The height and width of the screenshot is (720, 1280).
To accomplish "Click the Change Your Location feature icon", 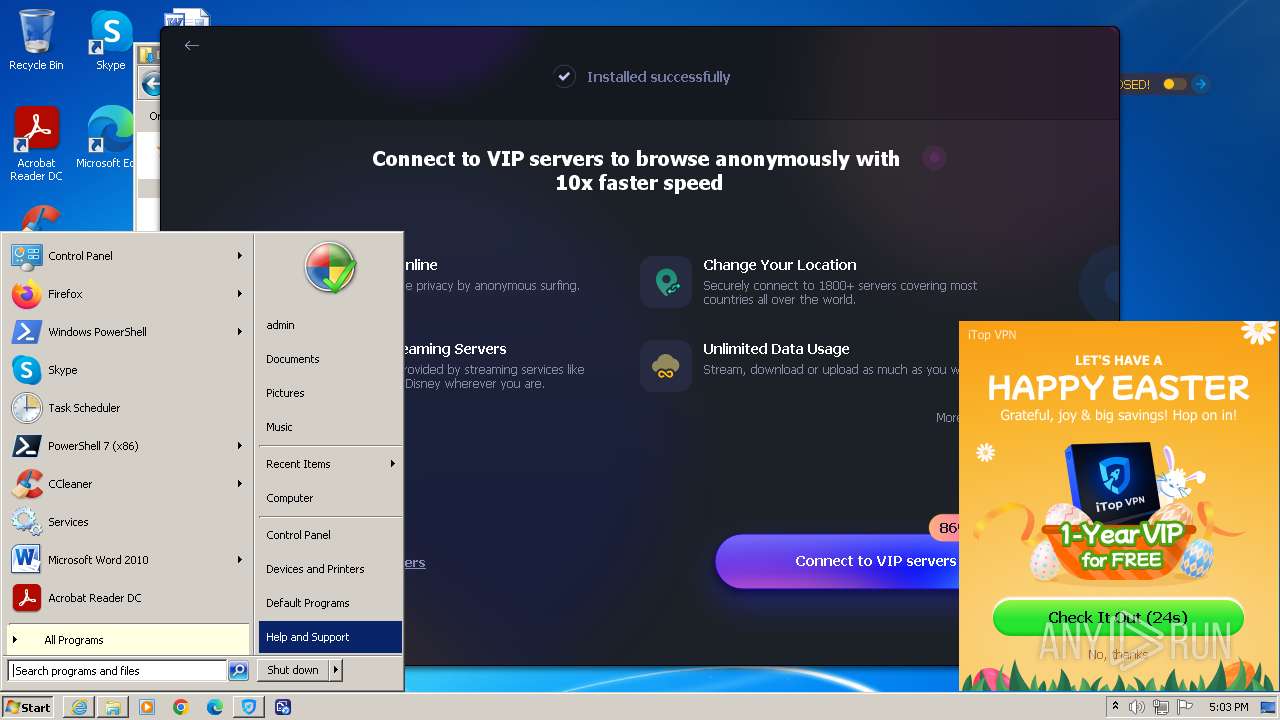I will tap(666, 282).
